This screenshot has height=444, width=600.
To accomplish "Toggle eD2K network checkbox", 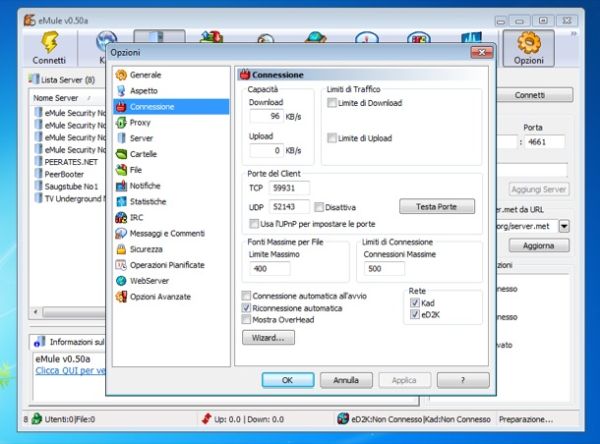I will [x=415, y=315].
